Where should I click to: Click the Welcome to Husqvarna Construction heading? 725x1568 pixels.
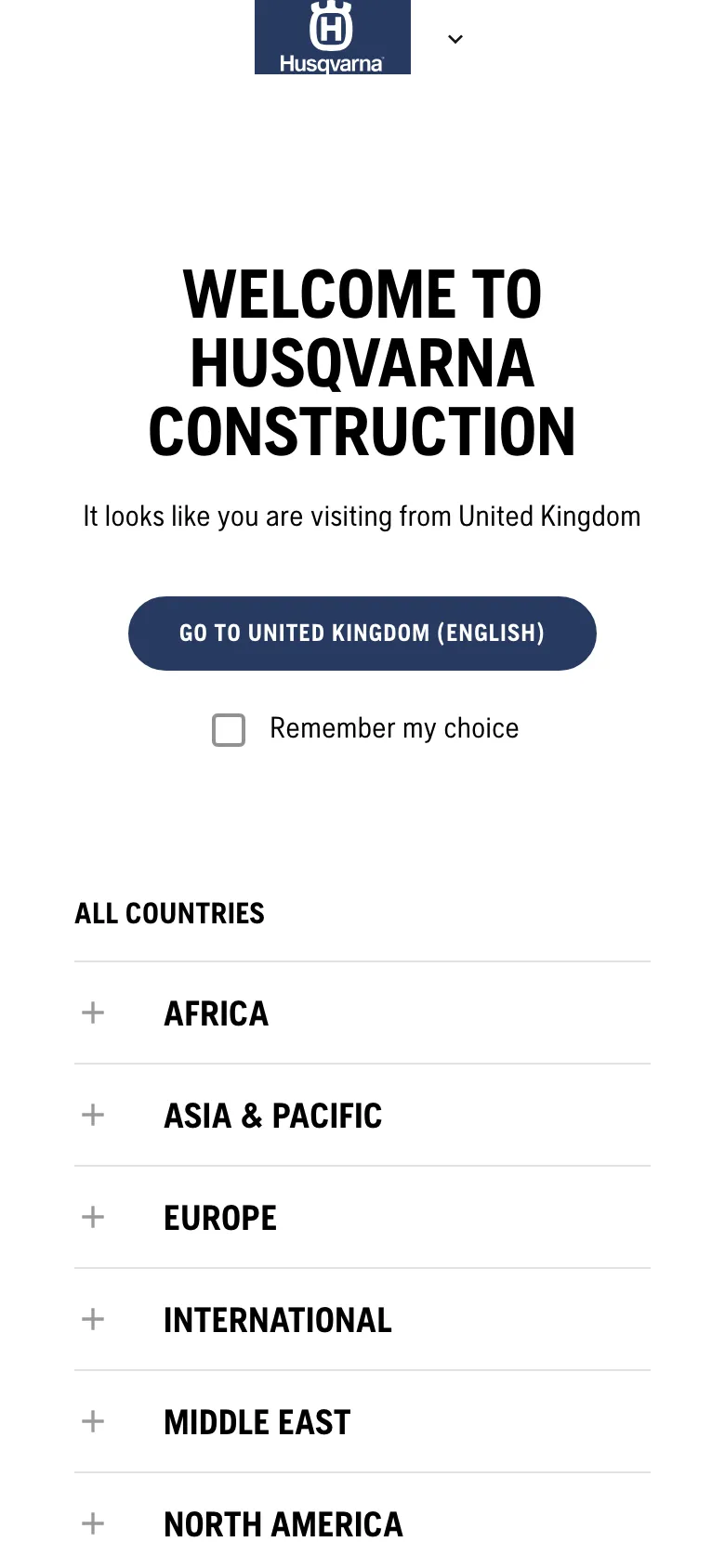coord(362,363)
